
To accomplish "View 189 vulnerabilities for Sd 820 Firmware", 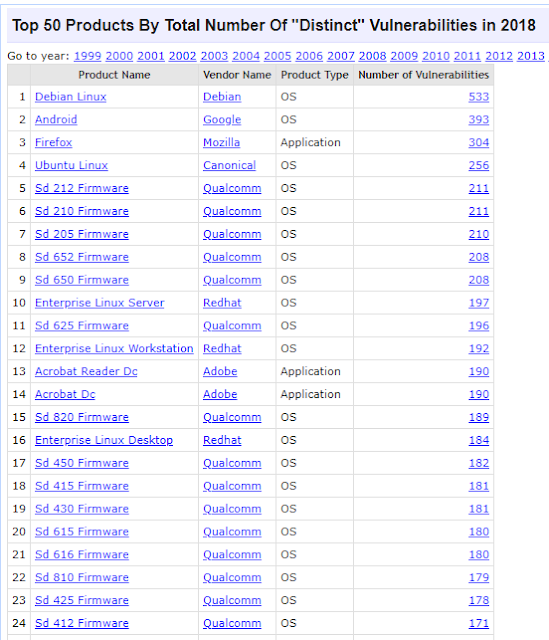I will pyautogui.click(x=479, y=417).
